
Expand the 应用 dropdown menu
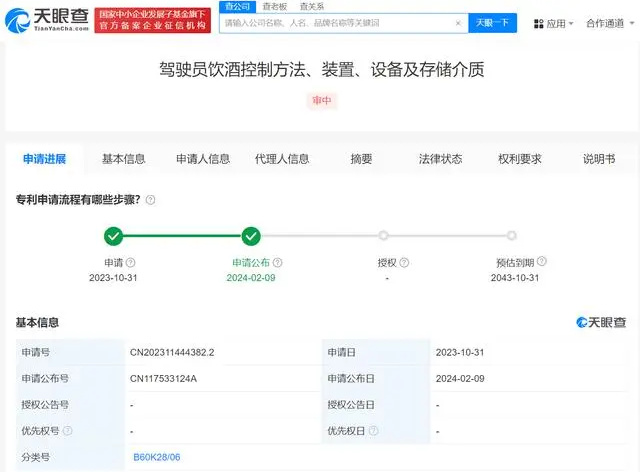[554, 24]
